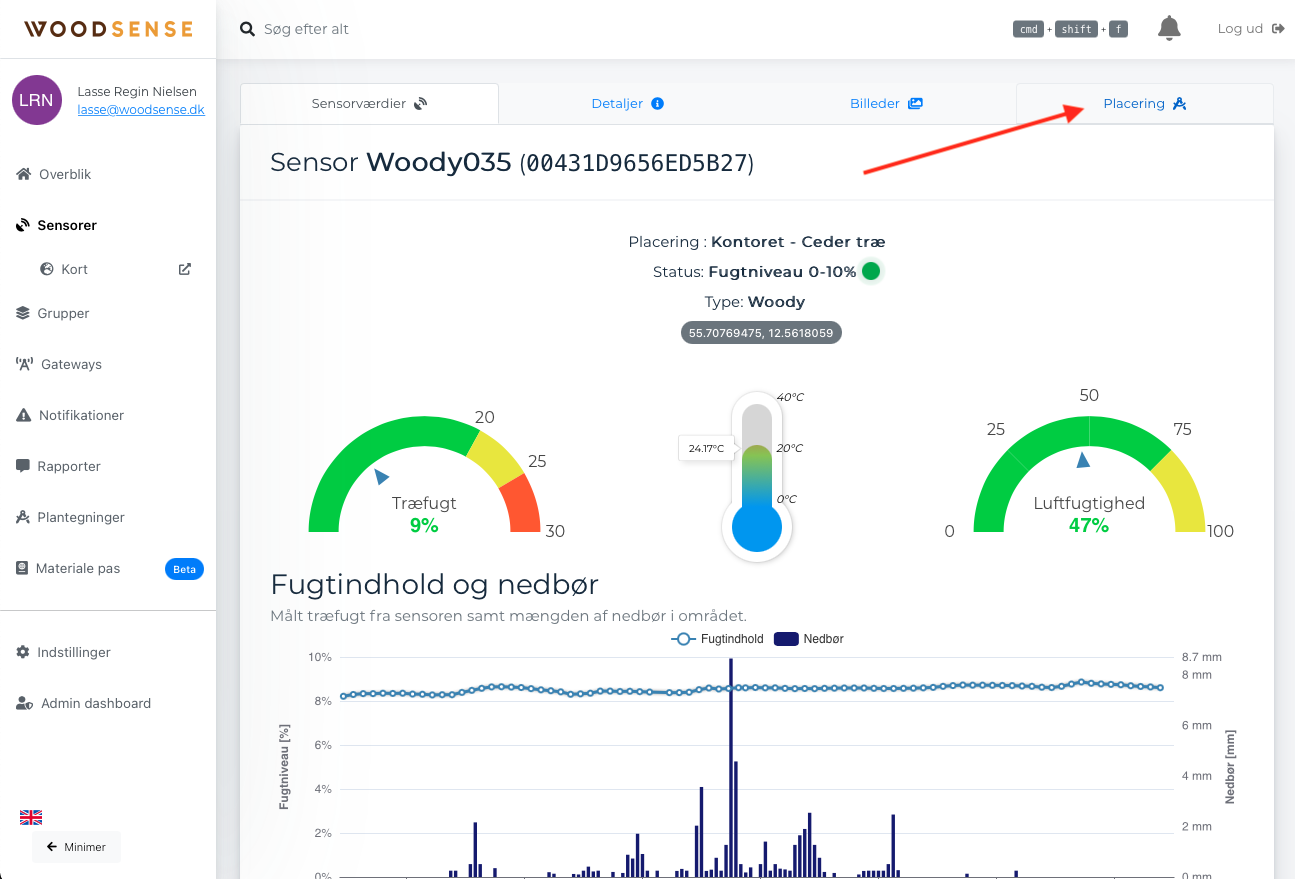Click the Sensor Woody035 heading
Image resolution: width=1295 pixels, height=879 pixels.
pos(512,162)
